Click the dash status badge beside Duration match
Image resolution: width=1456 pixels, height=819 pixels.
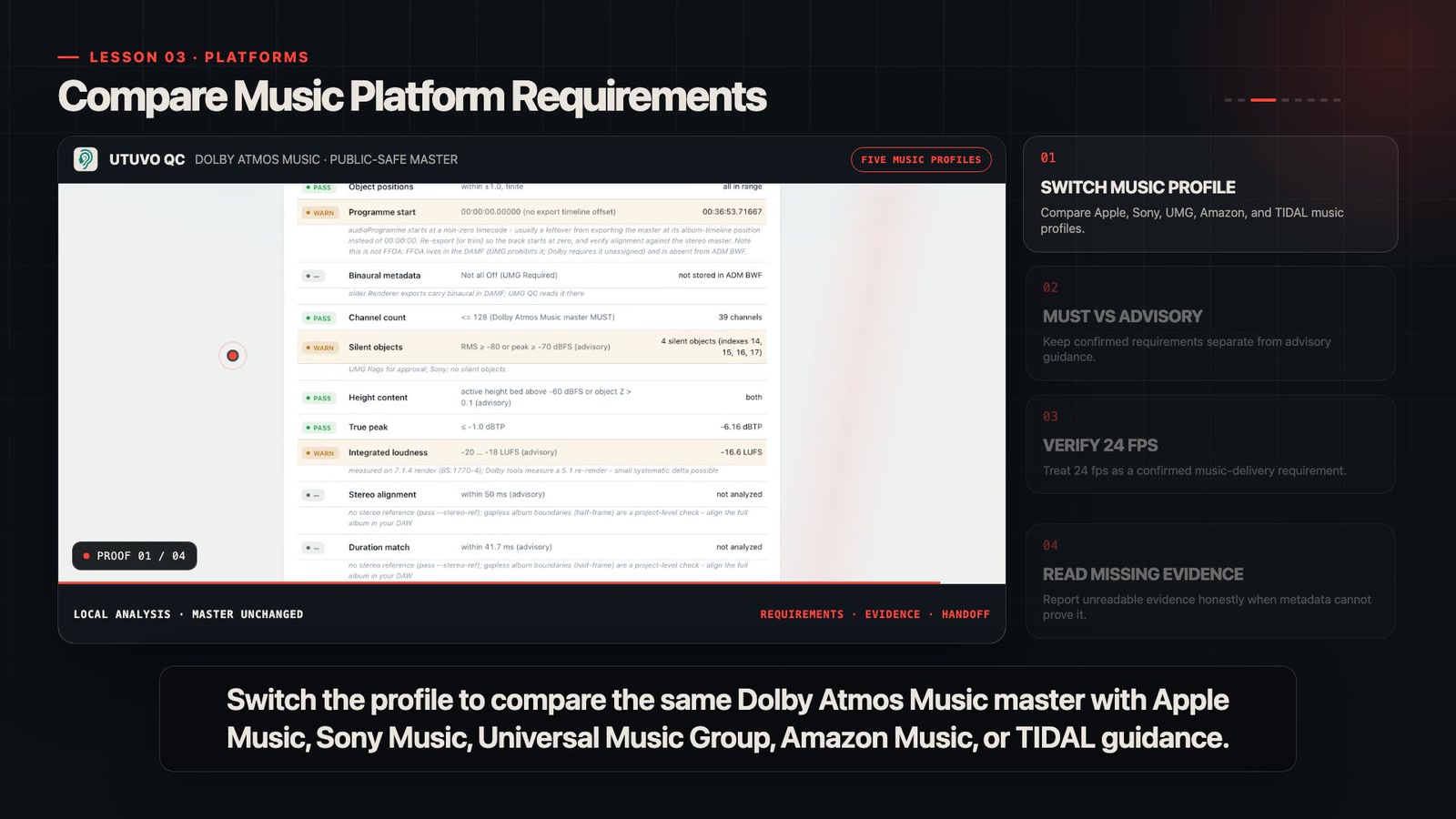(313, 548)
